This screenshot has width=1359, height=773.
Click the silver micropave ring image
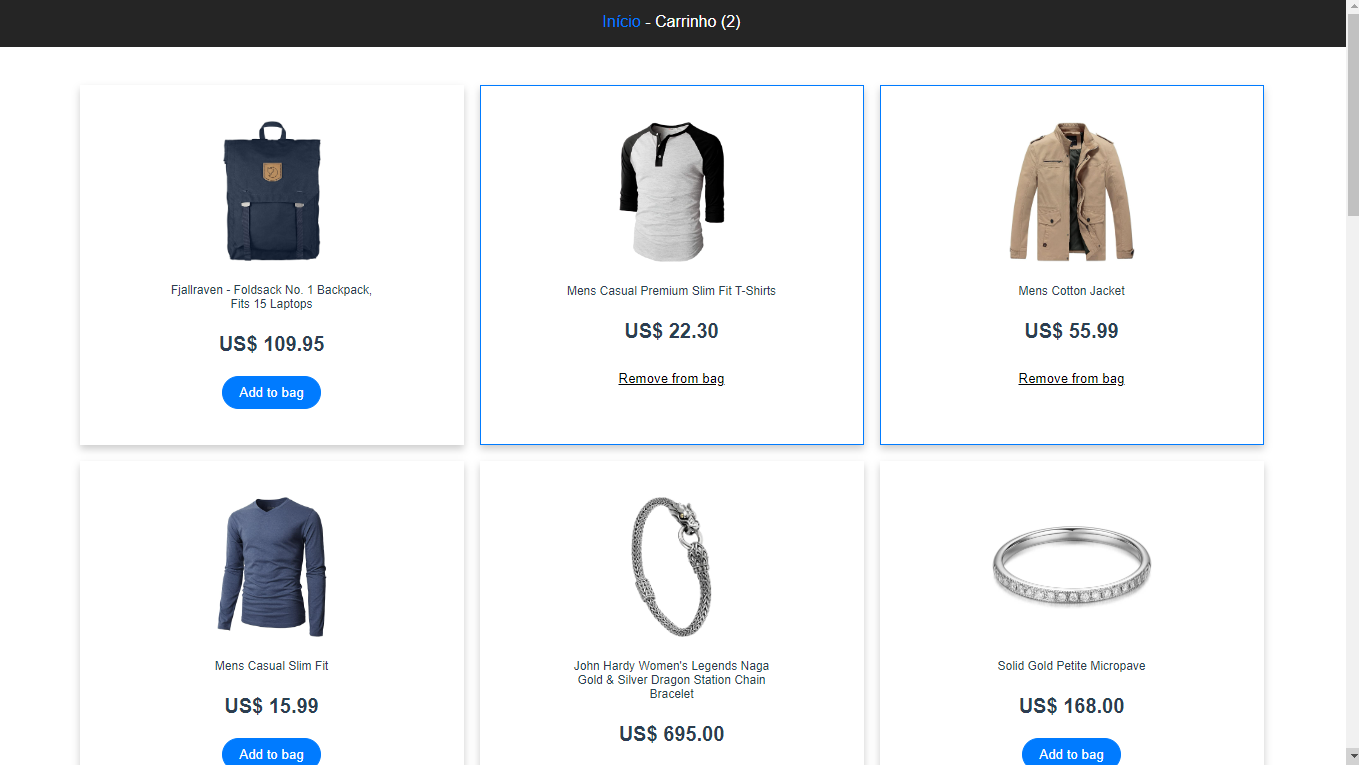[1072, 566]
